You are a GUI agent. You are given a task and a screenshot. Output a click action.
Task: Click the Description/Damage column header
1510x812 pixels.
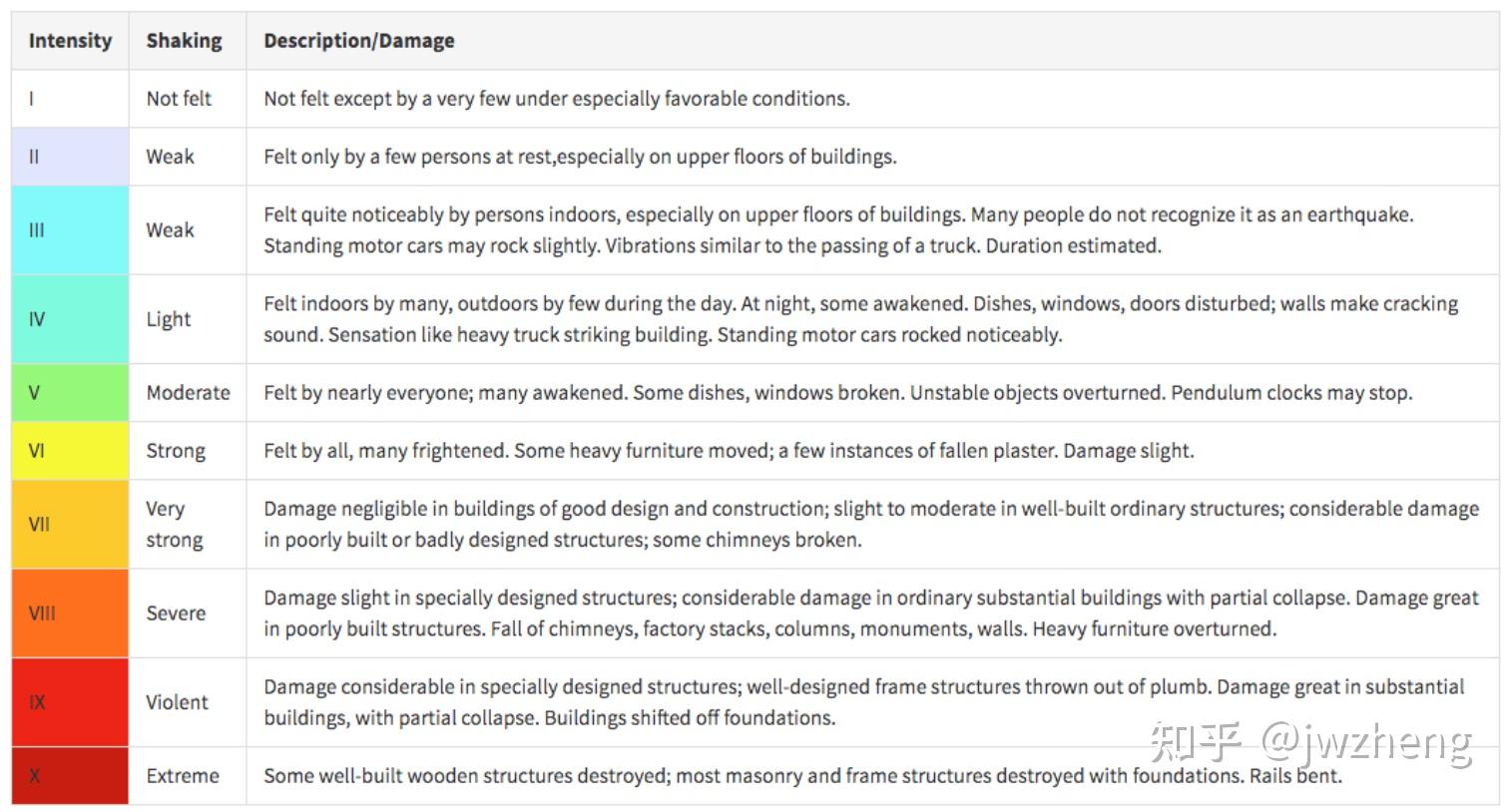[359, 41]
